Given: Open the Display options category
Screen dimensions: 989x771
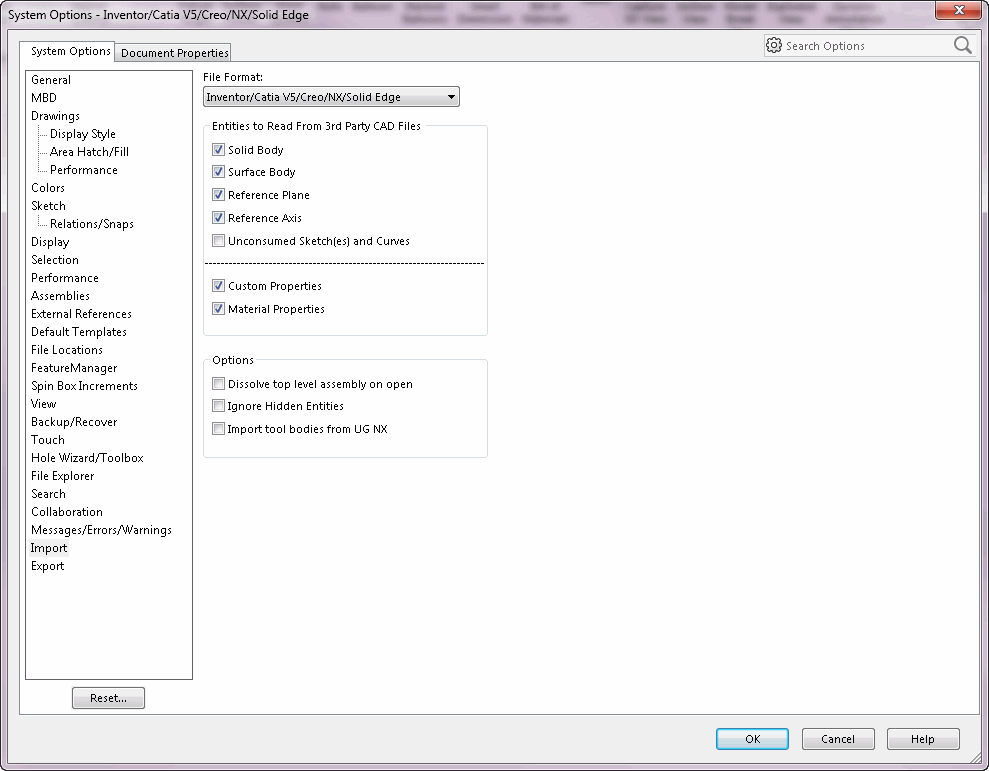Looking at the screenshot, I should 50,242.
